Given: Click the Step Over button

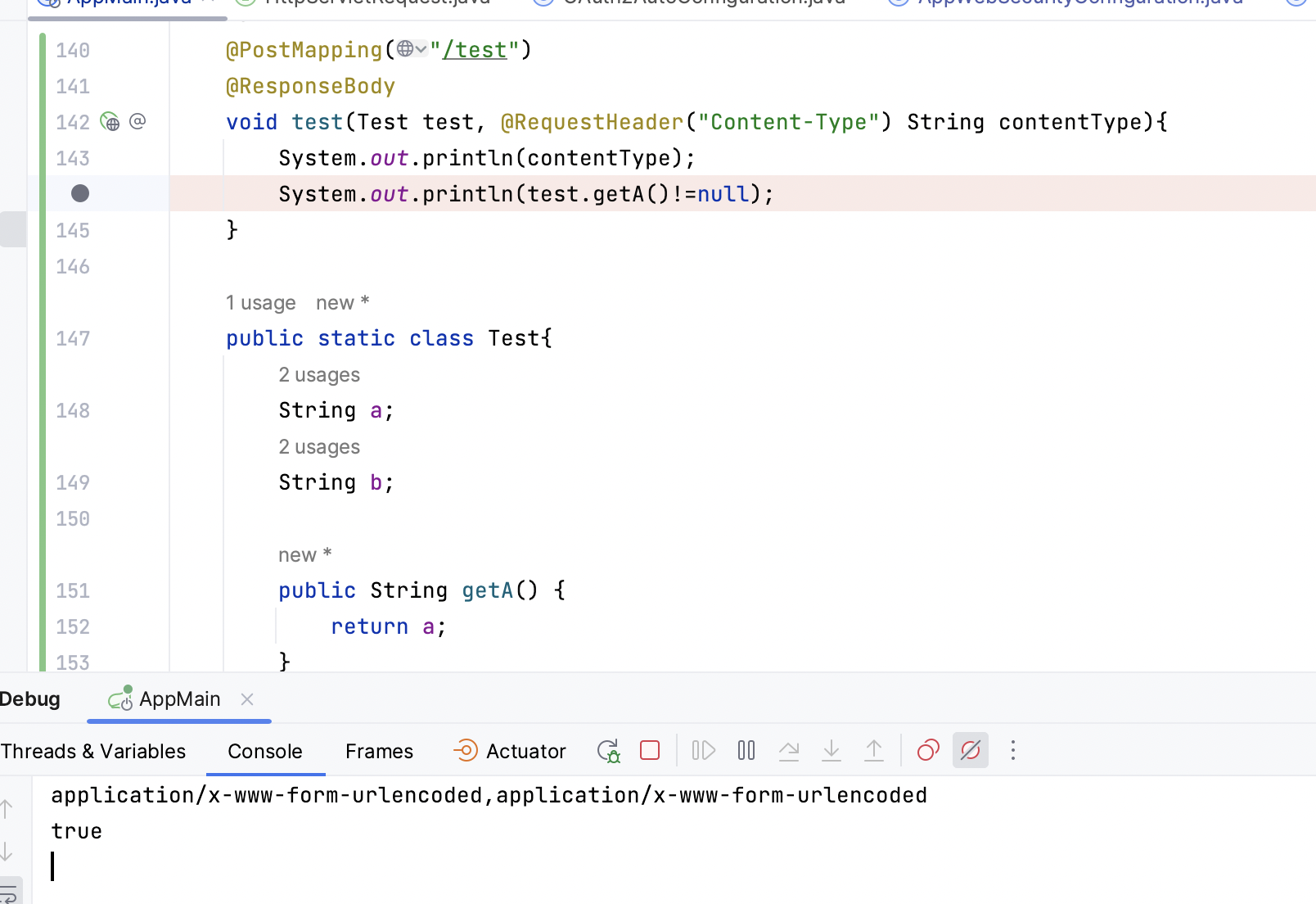Looking at the screenshot, I should pos(789,750).
